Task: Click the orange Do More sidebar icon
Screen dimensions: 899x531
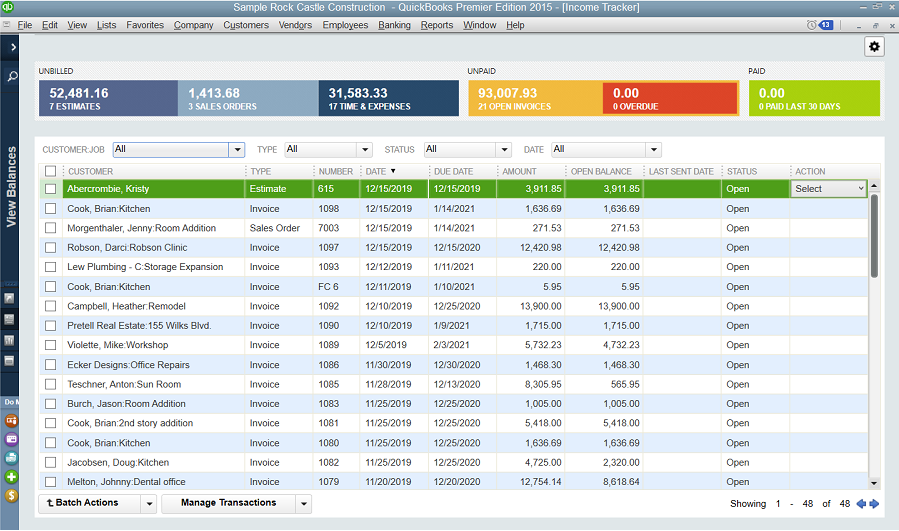Action: point(11,420)
